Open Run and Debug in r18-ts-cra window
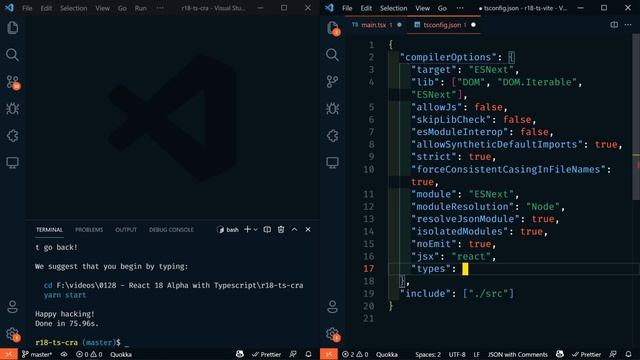The image size is (640, 360). 13,109
